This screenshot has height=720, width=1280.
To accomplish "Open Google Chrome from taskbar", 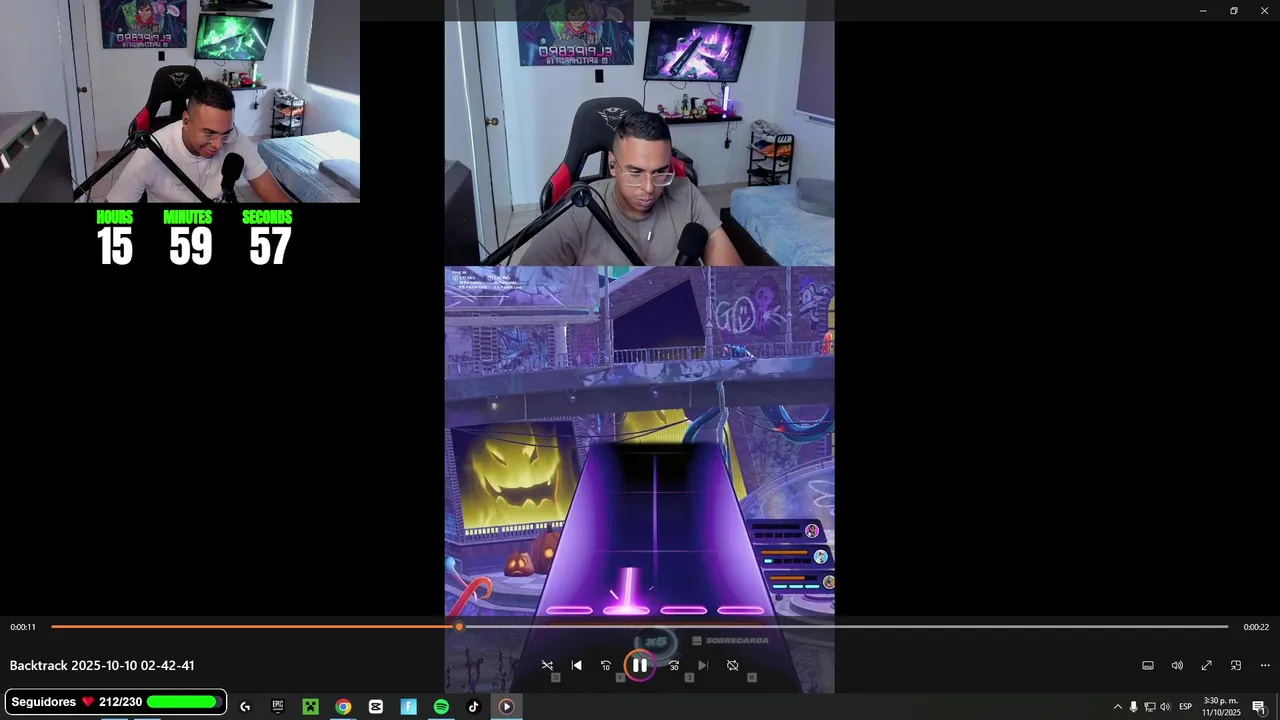I will pyautogui.click(x=343, y=707).
